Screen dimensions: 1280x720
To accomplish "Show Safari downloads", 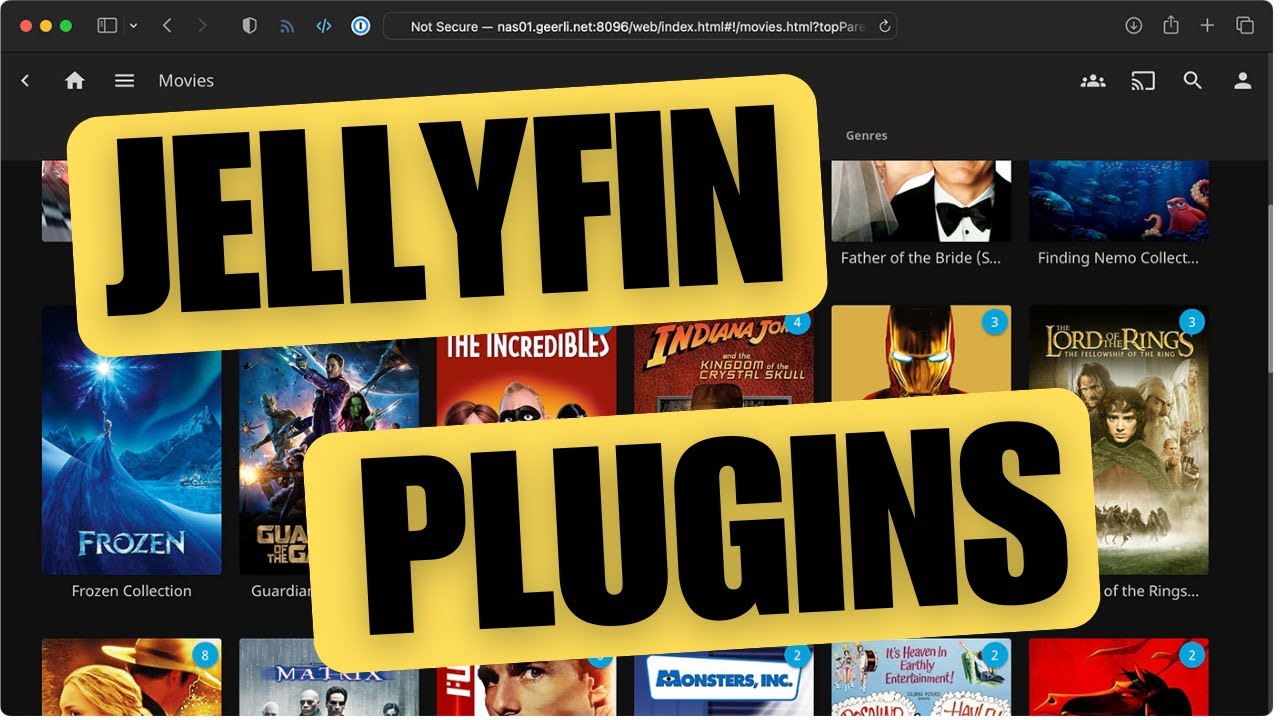I will [x=1134, y=26].
